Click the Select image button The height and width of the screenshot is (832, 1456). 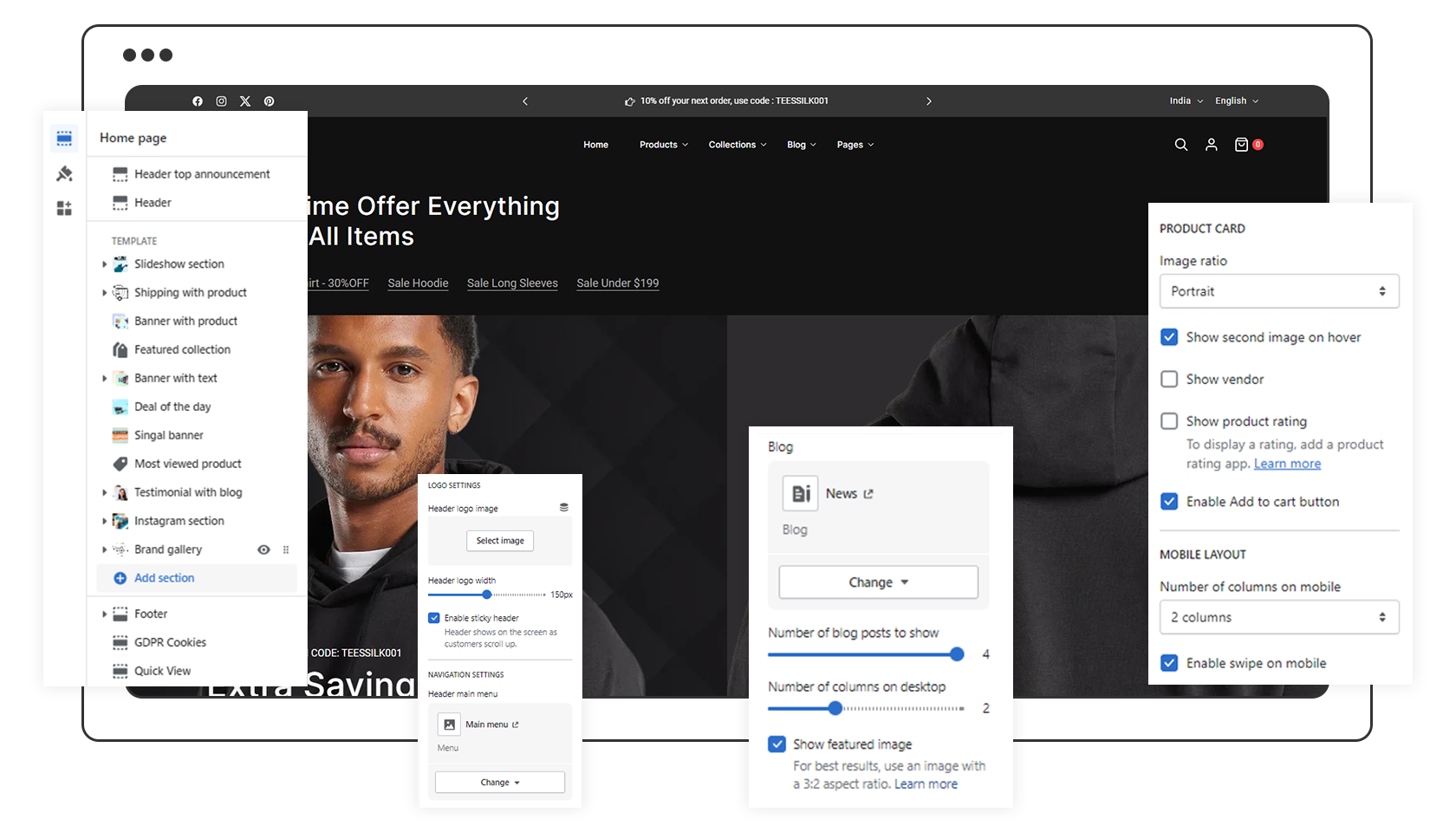(x=500, y=541)
